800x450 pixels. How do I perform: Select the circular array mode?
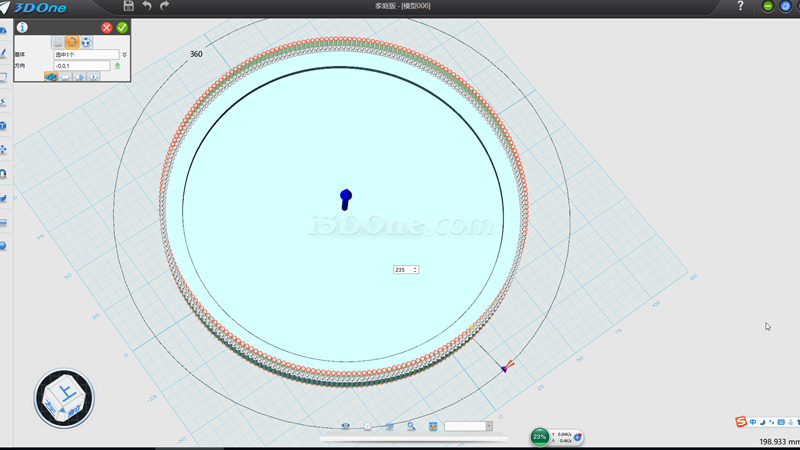72,42
